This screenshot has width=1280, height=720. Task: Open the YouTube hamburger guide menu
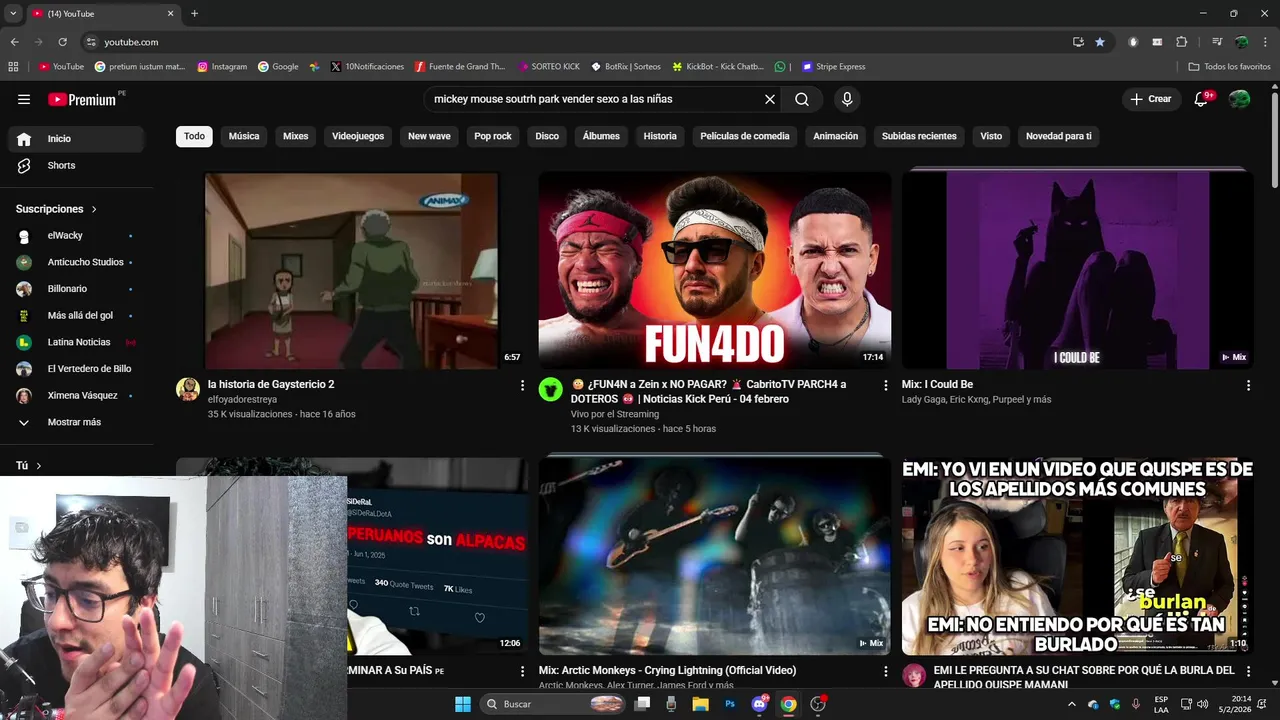pos(24,99)
